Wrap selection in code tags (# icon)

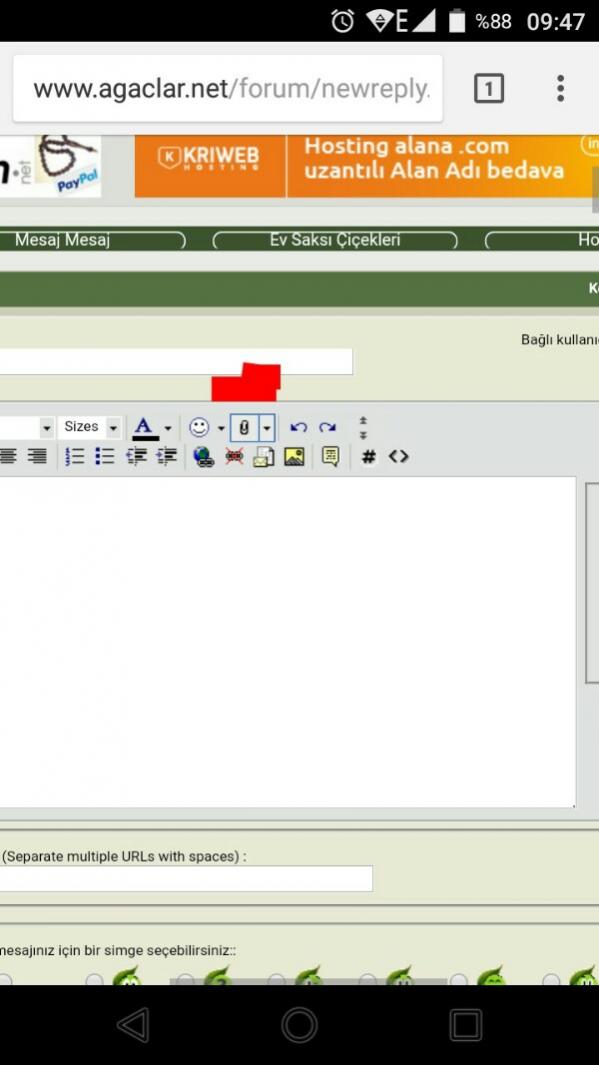pos(369,456)
